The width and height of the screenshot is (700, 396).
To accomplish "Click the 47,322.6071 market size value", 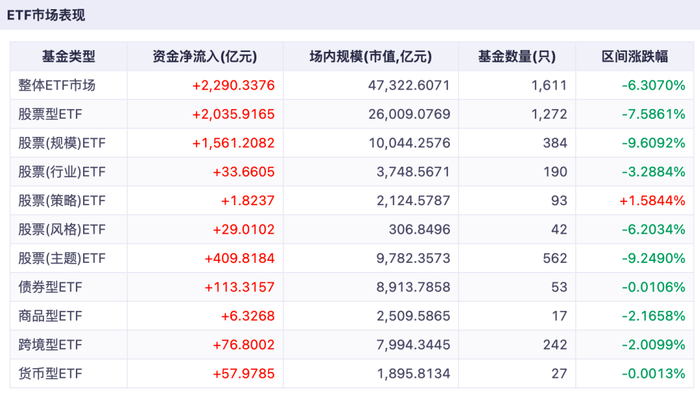I will tap(409, 85).
